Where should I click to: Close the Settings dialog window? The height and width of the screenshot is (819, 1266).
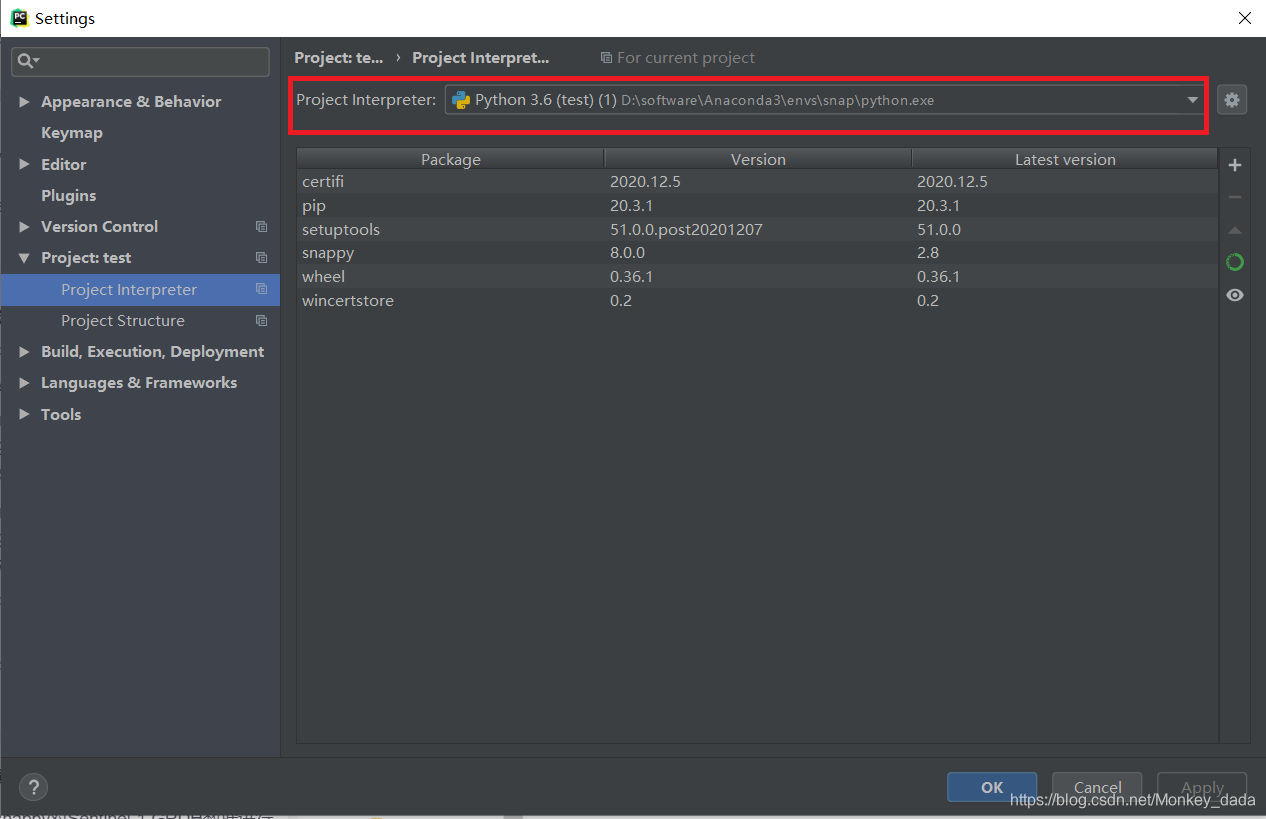[1245, 18]
